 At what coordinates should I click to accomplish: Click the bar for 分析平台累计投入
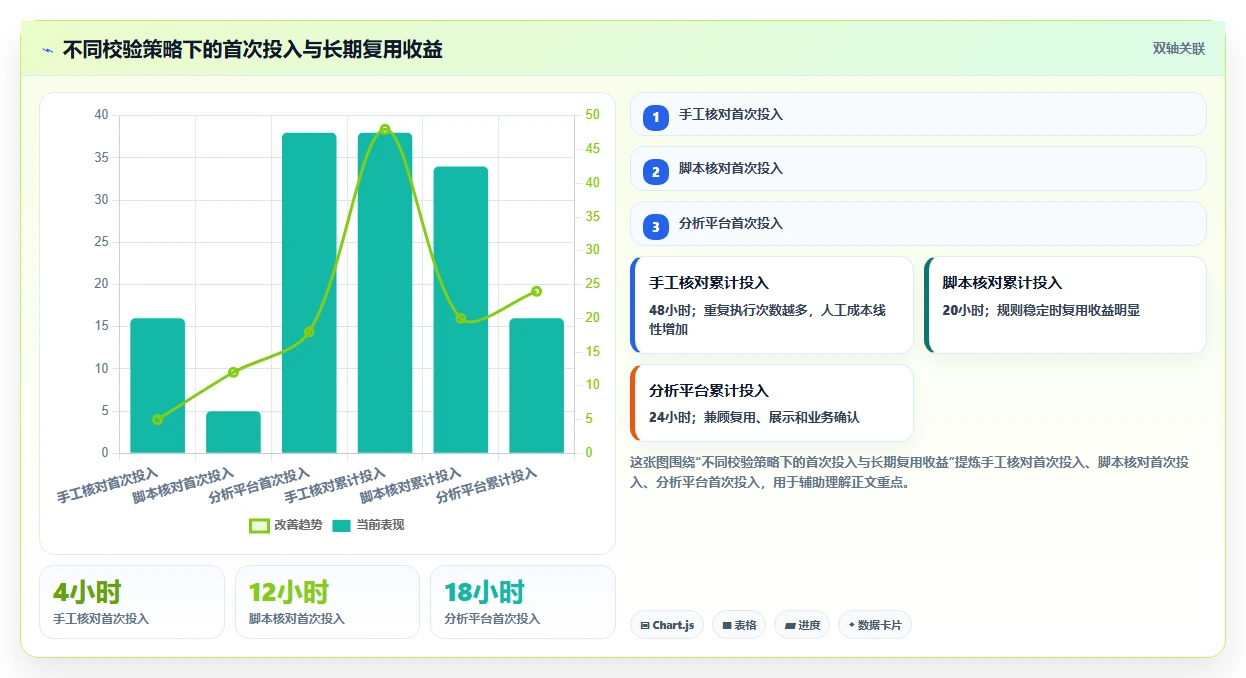pyautogui.click(x=537, y=386)
